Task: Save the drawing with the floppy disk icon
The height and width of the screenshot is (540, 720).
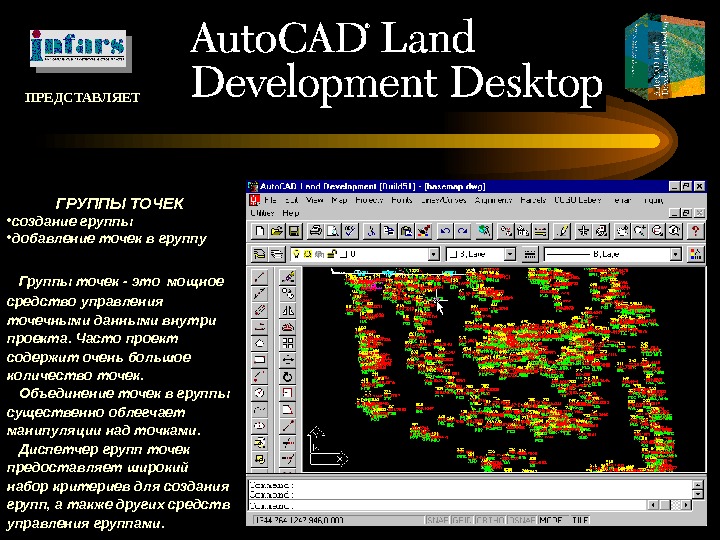Action: (x=294, y=231)
